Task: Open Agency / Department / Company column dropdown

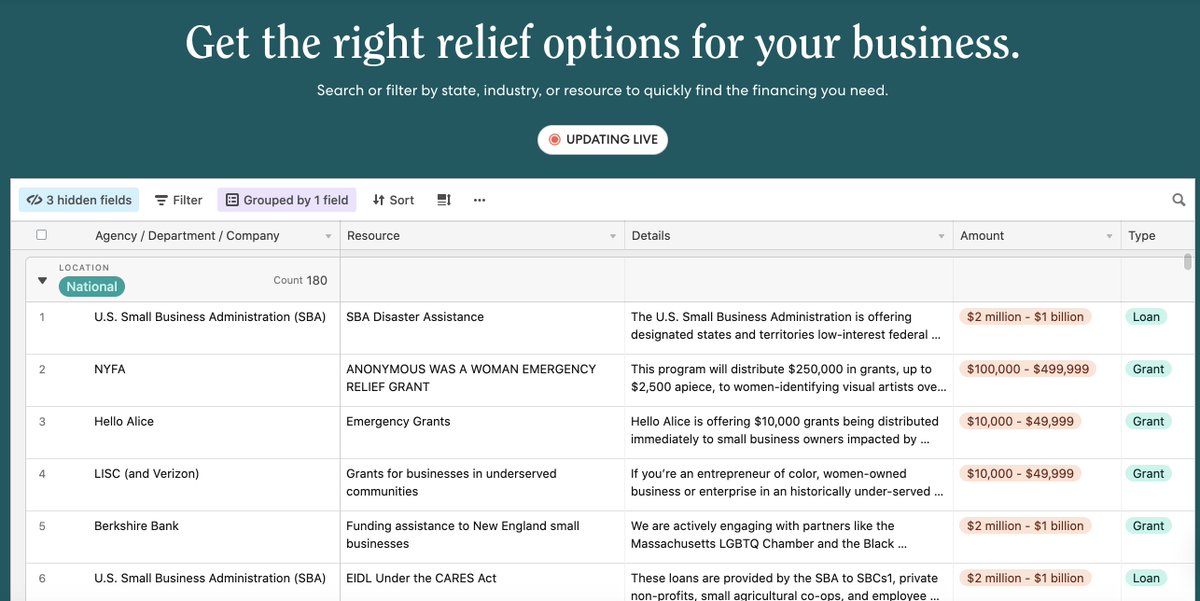Action: (x=329, y=237)
